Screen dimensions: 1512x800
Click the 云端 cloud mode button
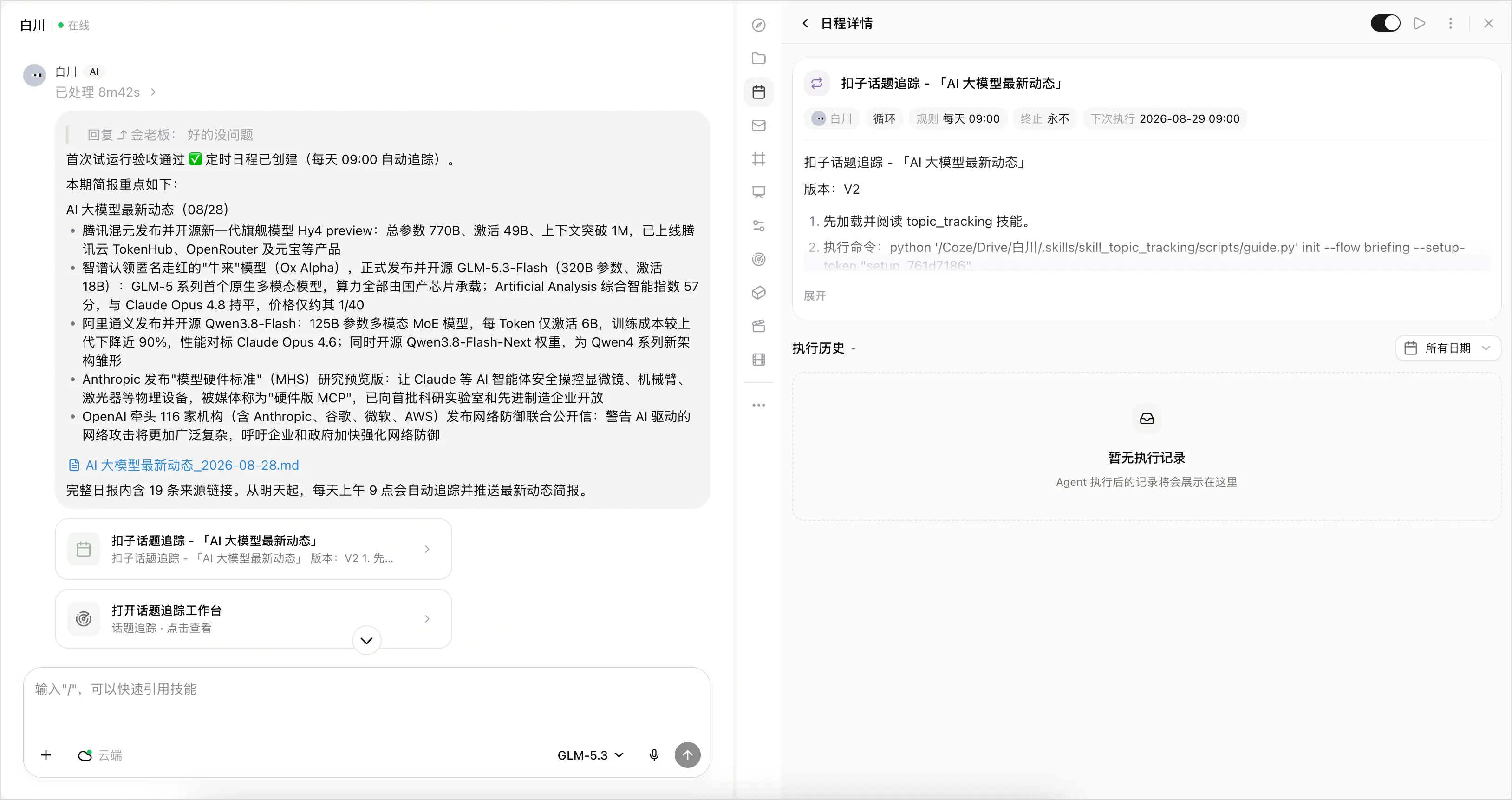tap(100, 755)
